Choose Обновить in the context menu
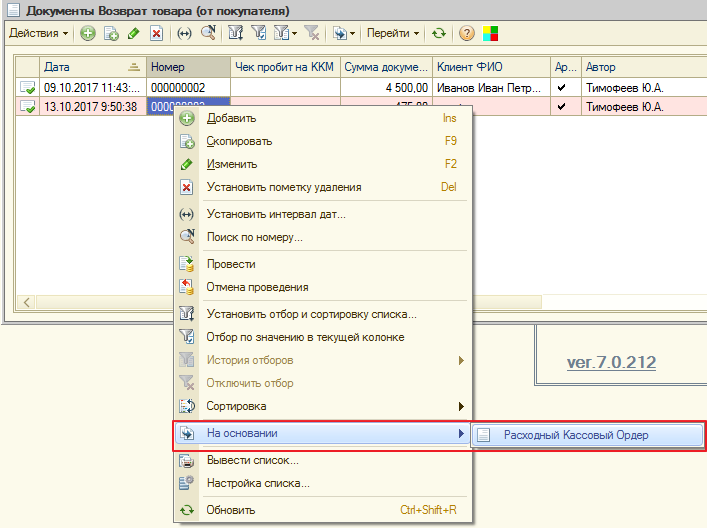This screenshot has width=707, height=528. point(323,510)
